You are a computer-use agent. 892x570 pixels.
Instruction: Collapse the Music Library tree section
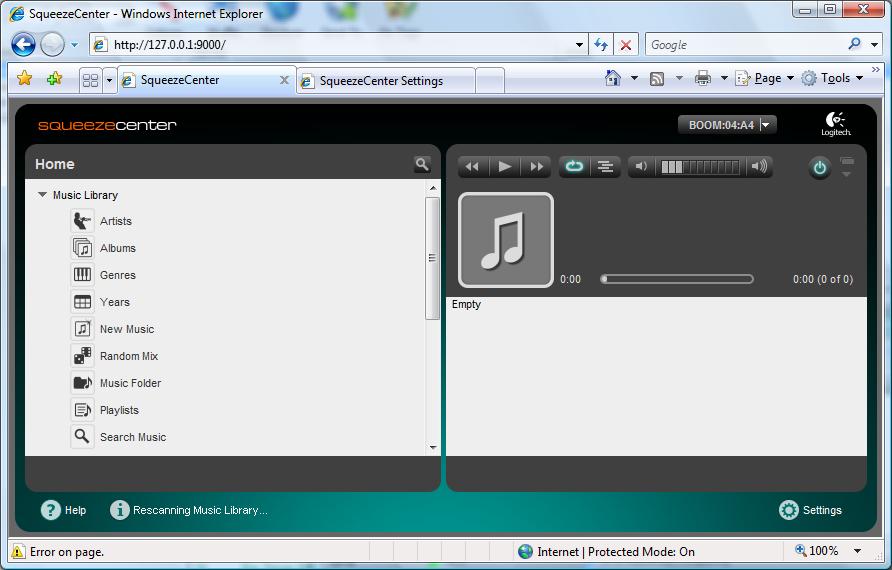coord(43,195)
